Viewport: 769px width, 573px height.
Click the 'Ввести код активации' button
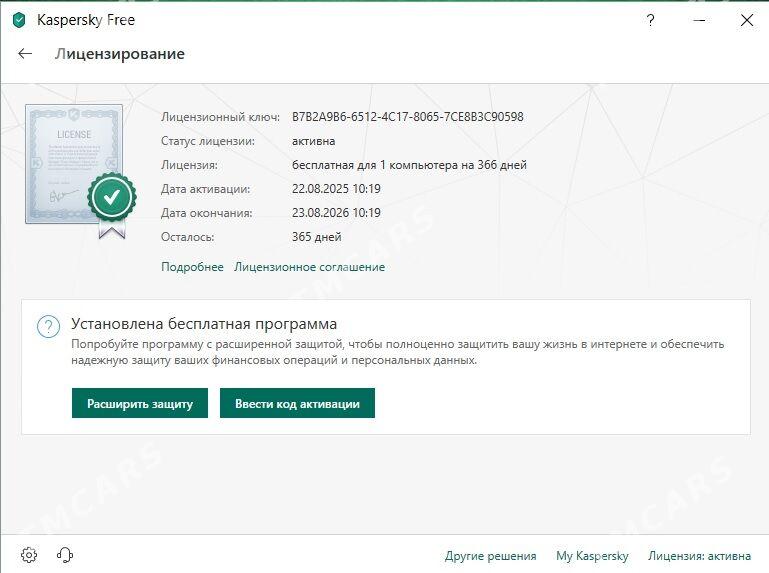[x=297, y=403]
